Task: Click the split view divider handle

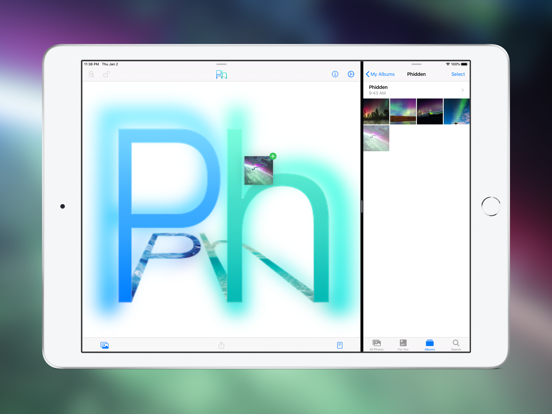Action: pyautogui.click(x=362, y=206)
